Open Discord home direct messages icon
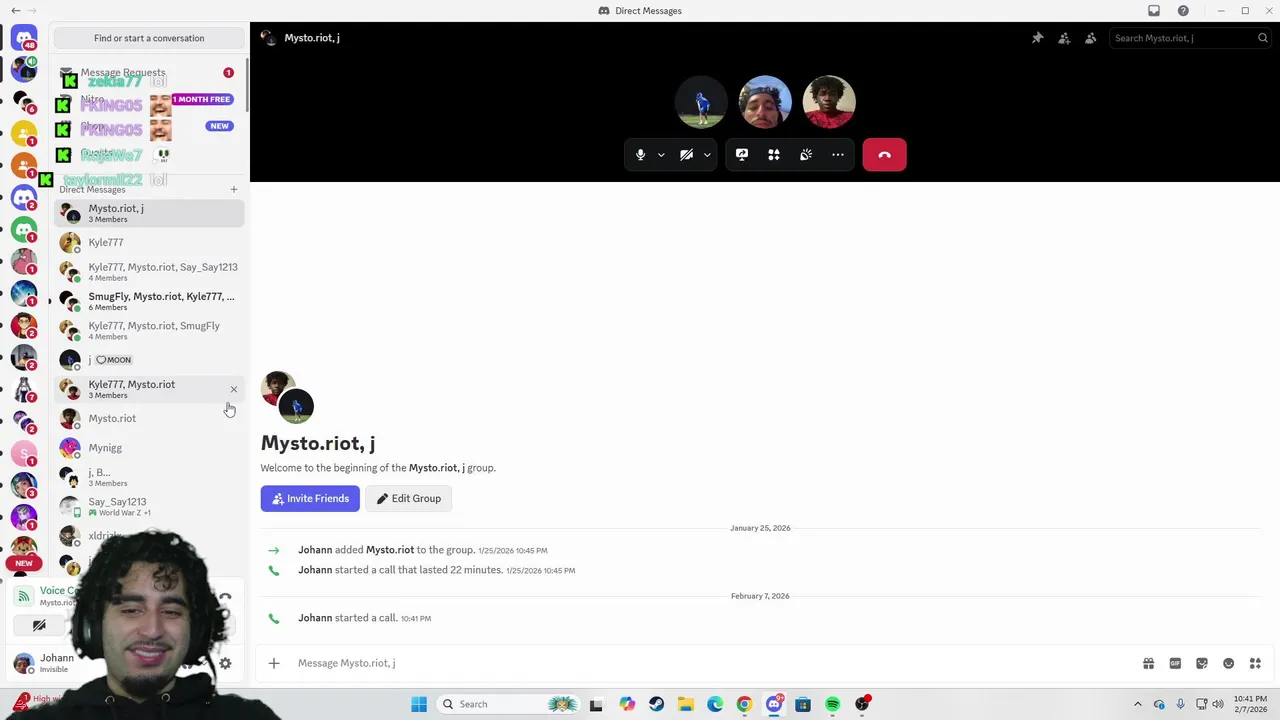This screenshot has width=1280, height=720. (24, 38)
